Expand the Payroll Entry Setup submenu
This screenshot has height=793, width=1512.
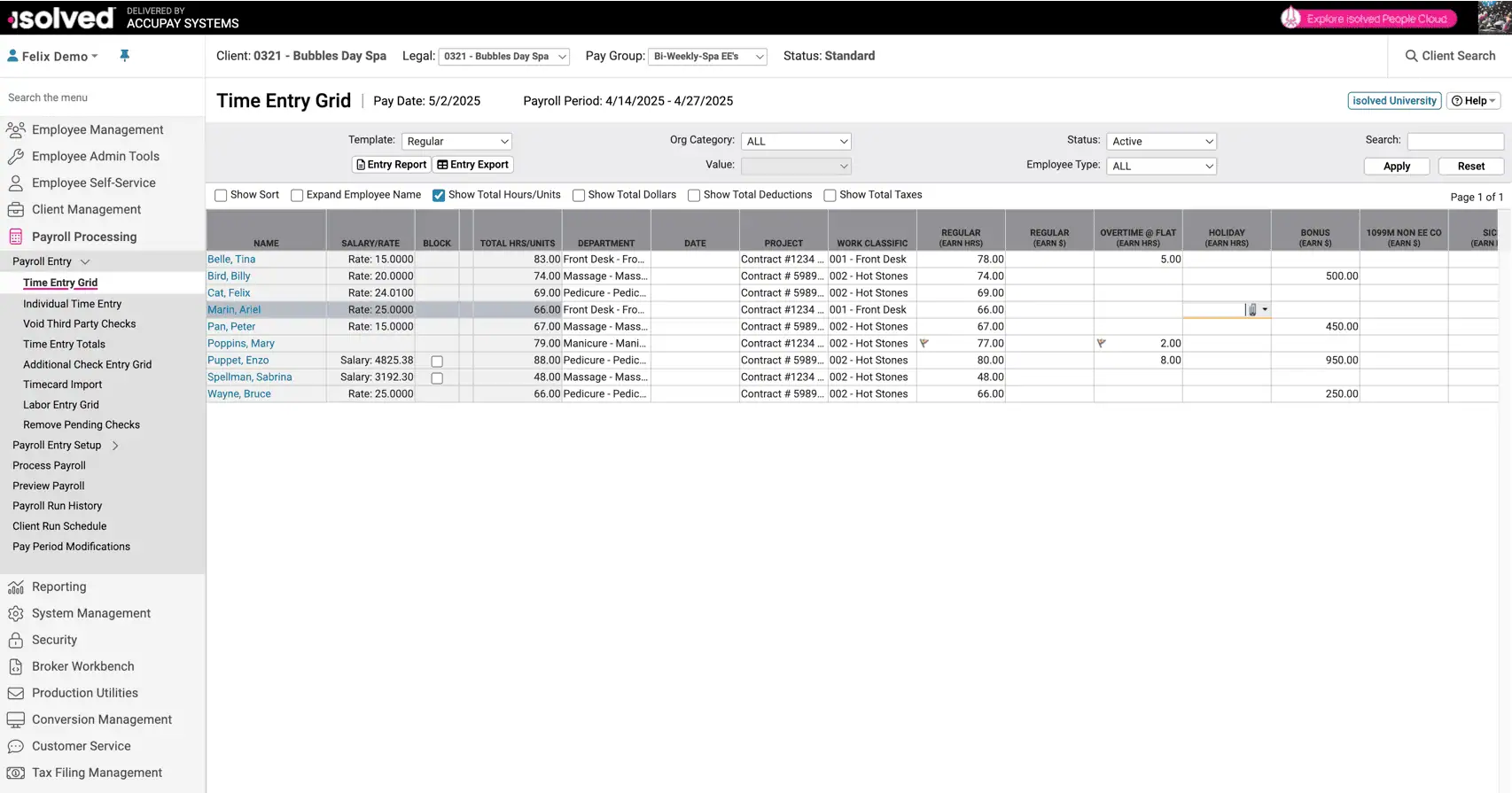(115, 446)
